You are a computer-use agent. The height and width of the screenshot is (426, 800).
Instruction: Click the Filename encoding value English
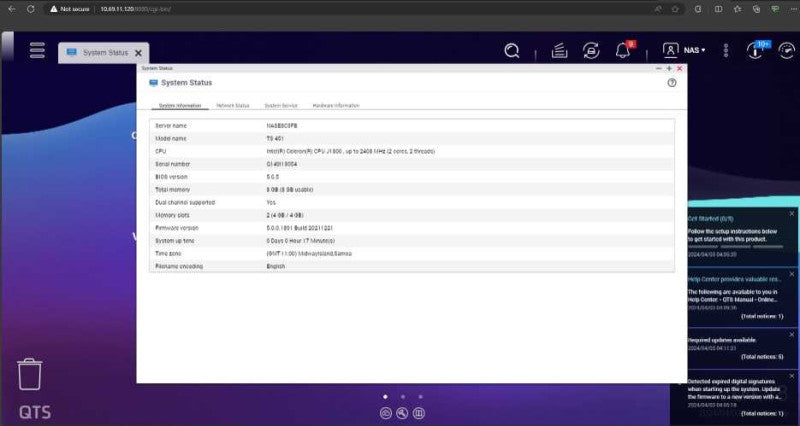[x=276, y=266]
